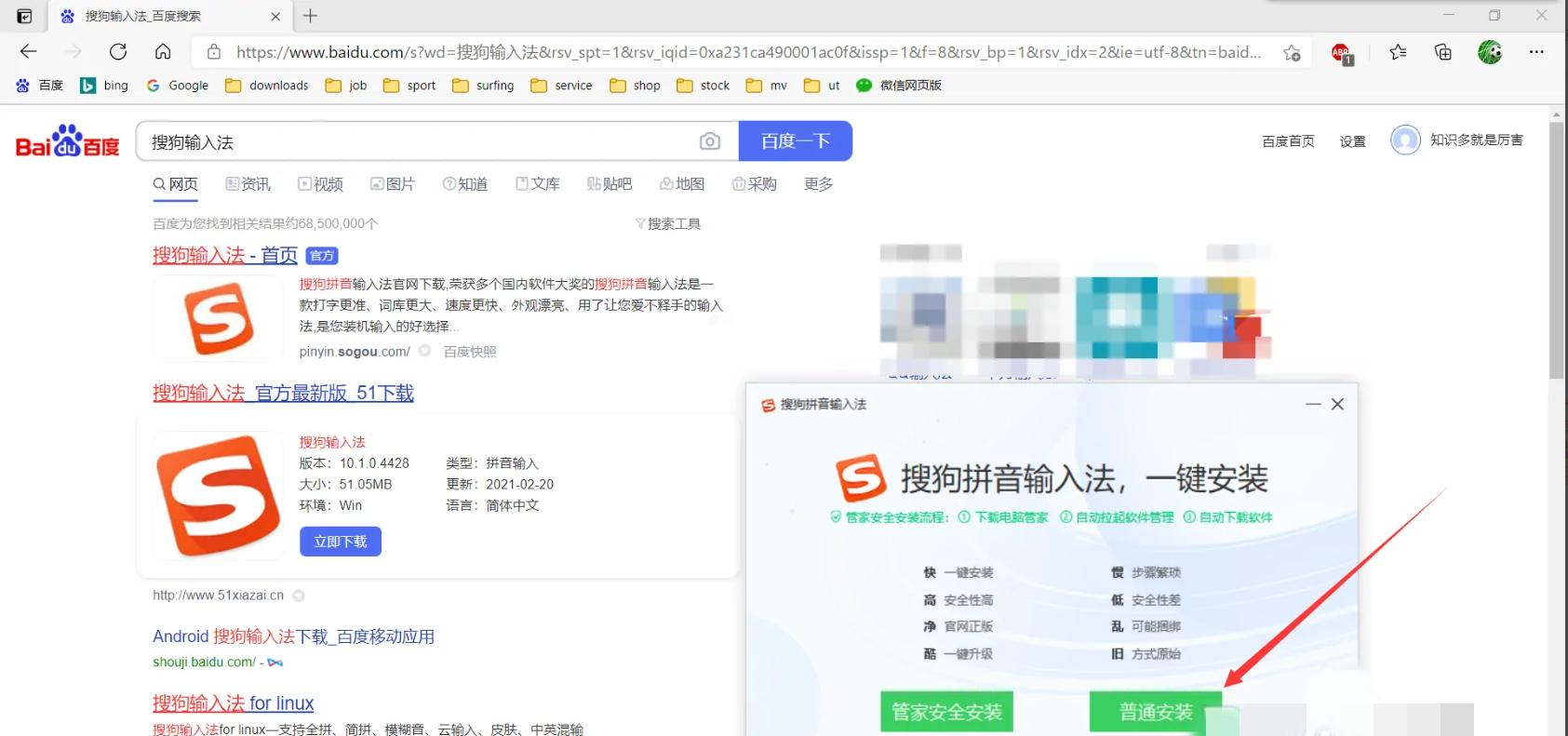Open the browser profile avatar
The width and height of the screenshot is (1568, 736).
point(1490,52)
